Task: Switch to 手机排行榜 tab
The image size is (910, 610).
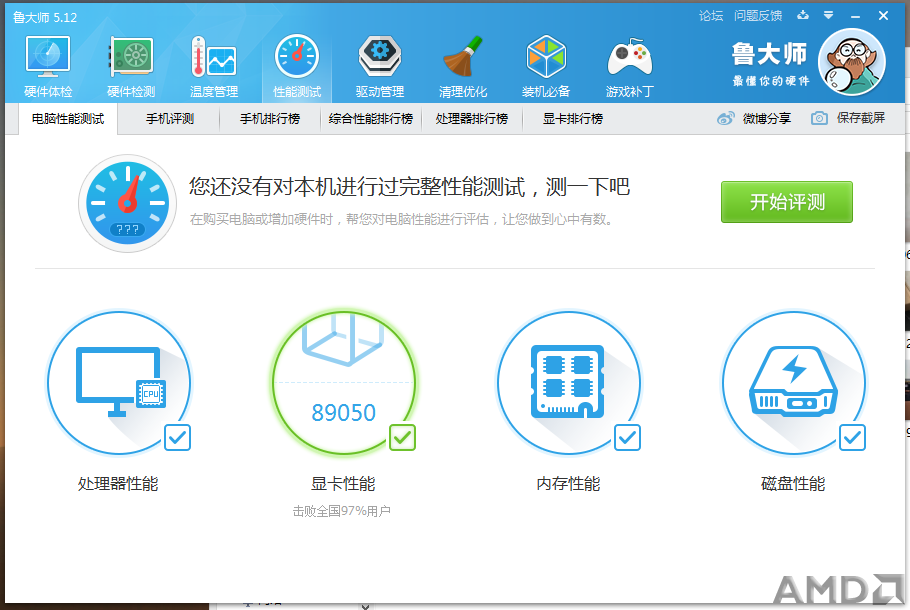Action: coord(270,119)
